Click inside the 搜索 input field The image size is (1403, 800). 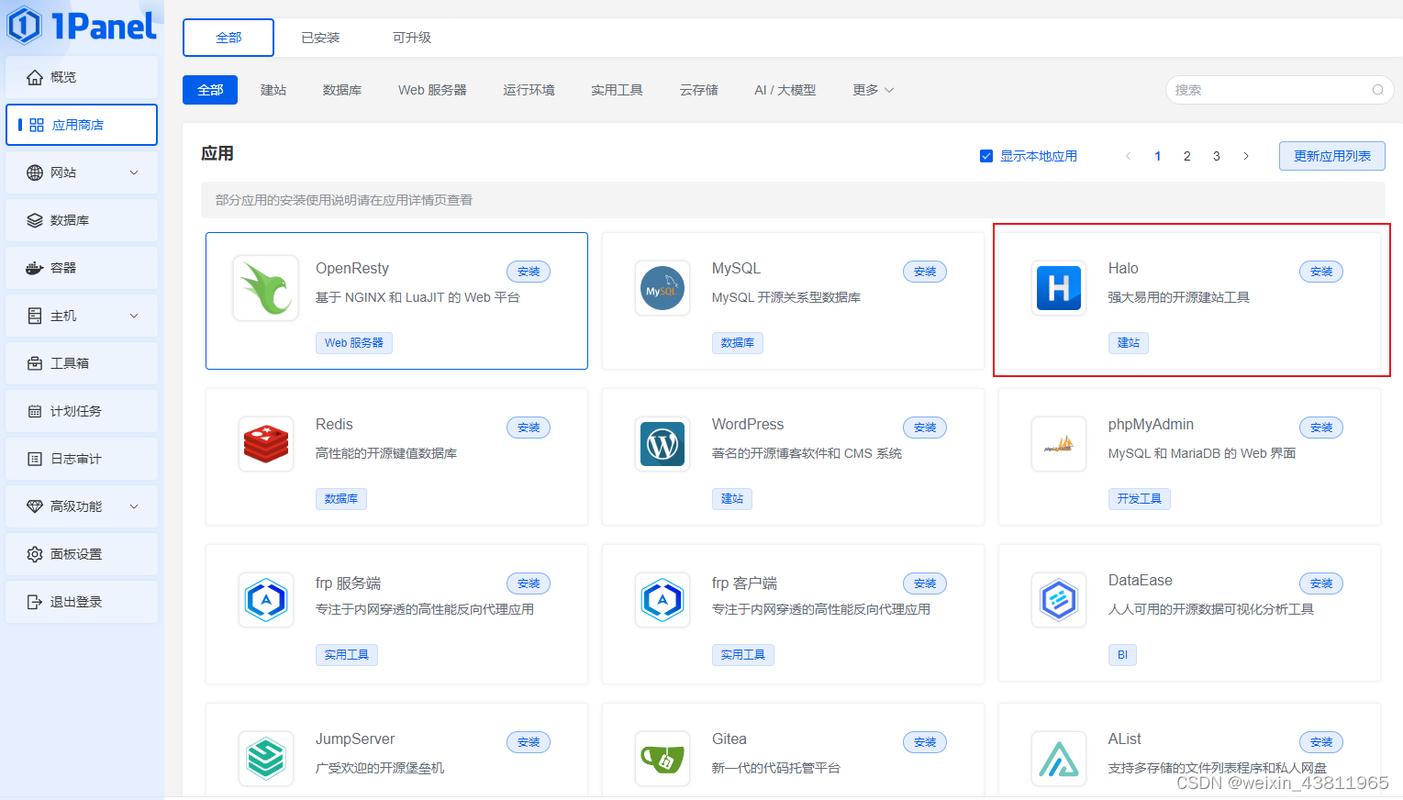tap(1270, 89)
